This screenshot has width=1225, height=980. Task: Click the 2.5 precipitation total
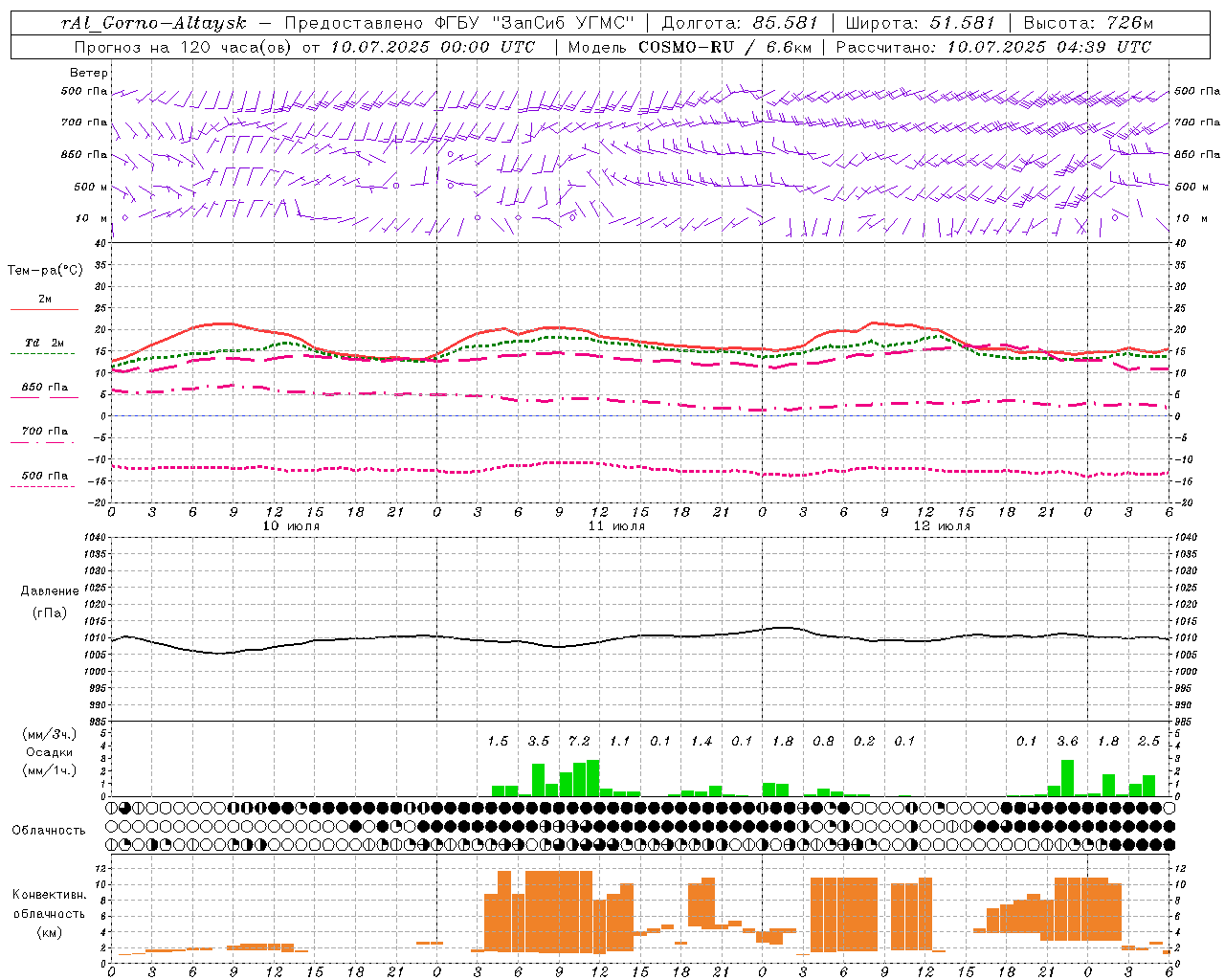click(1148, 742)
